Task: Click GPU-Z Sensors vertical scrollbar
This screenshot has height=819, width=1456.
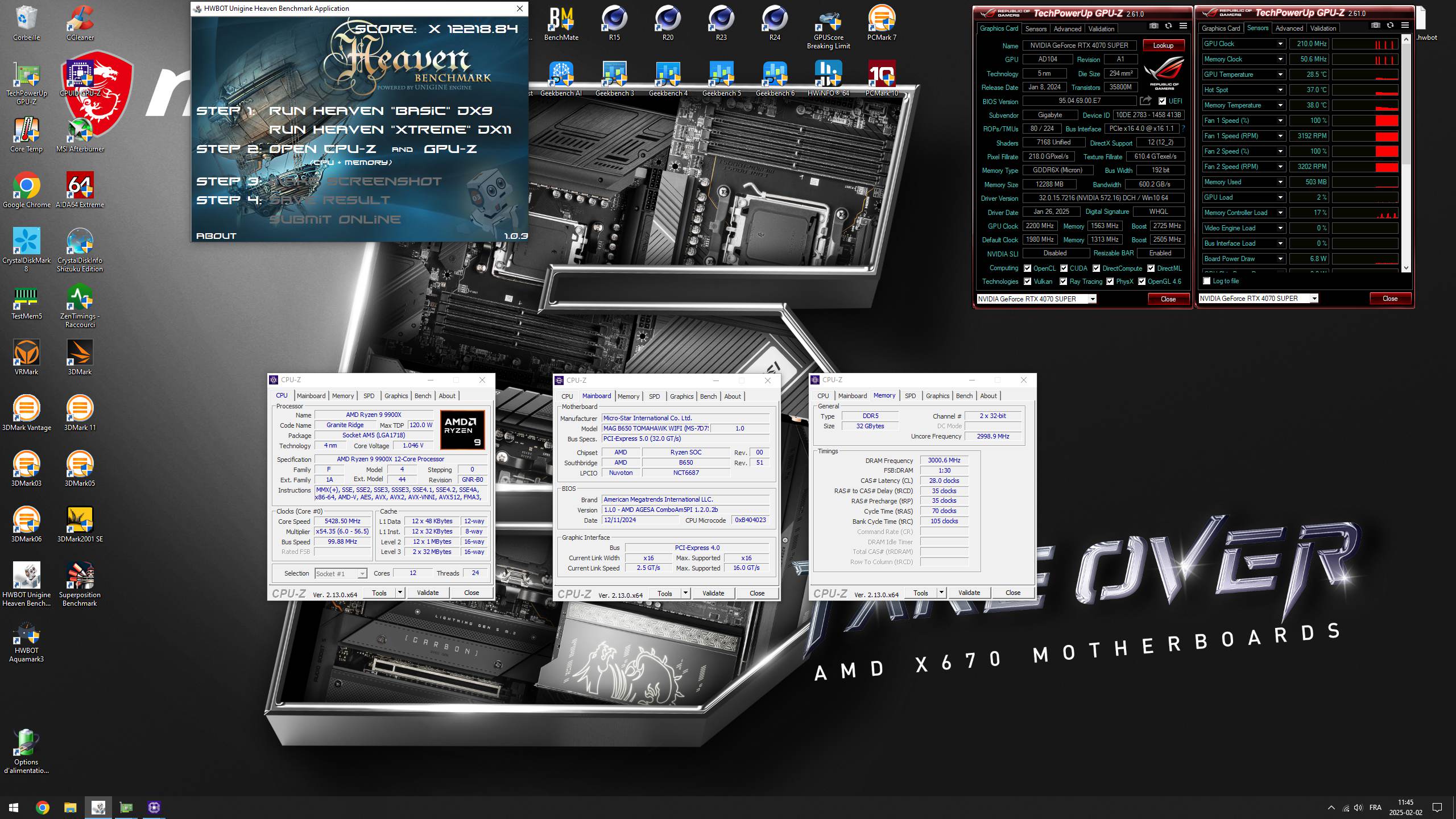Action: click(x=1406, y=154)
